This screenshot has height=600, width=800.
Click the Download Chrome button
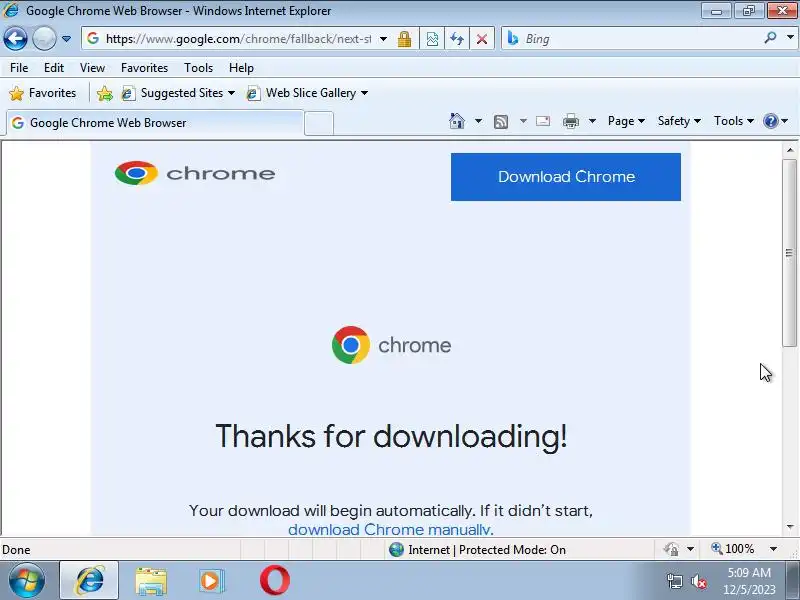566,177
